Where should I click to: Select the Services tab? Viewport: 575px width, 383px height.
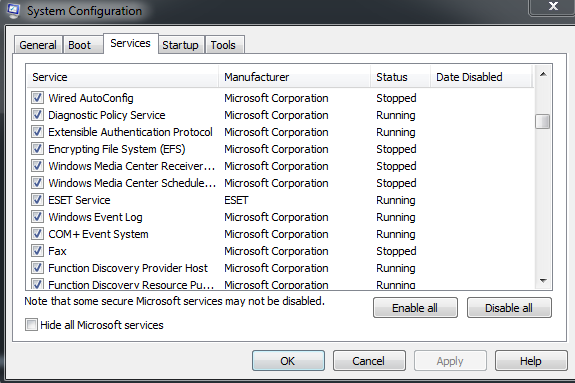coord(131,43)
